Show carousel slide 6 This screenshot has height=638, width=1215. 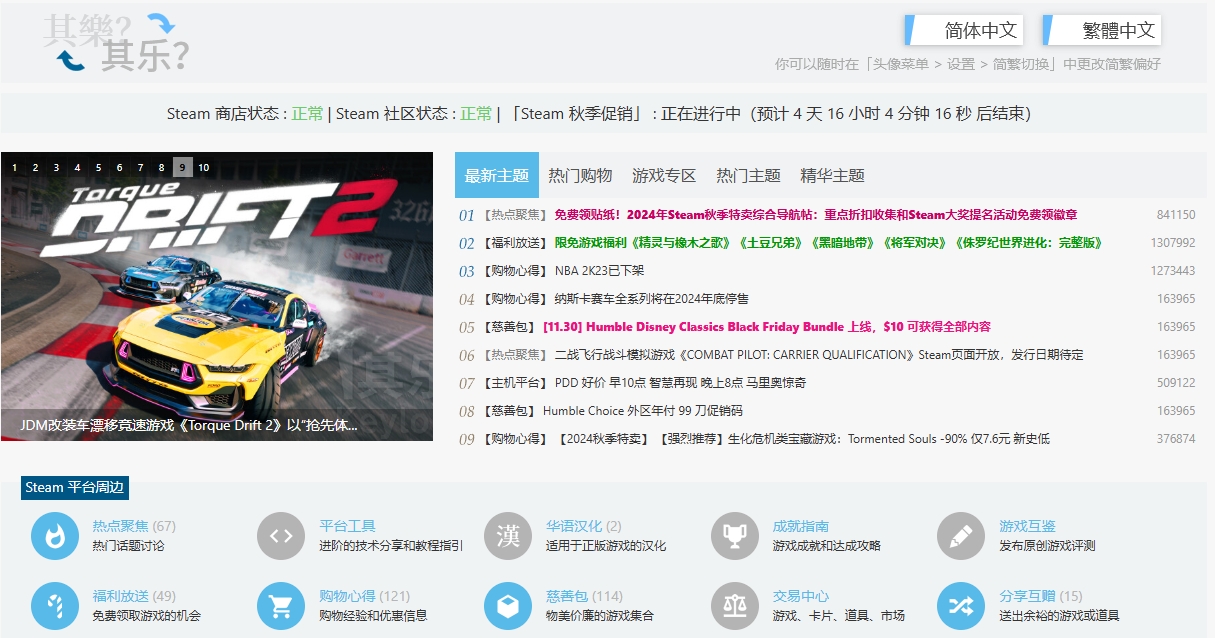coord(119,167)
